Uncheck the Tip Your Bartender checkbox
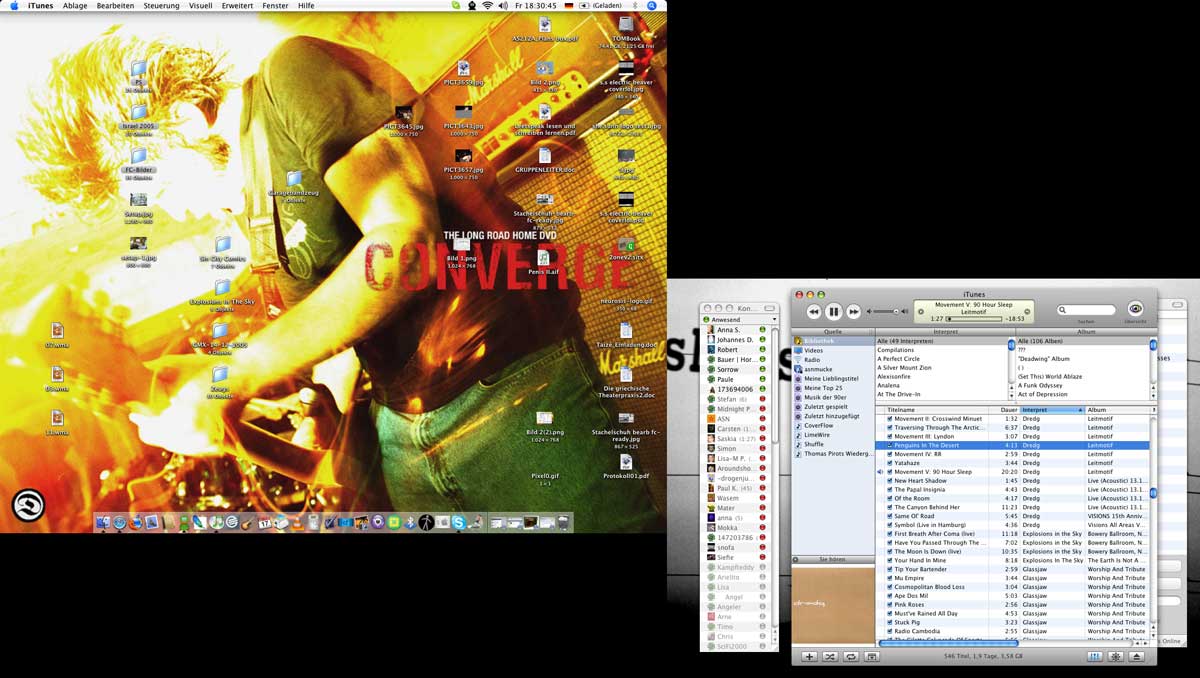This screenshot has height=678, width=1200. [x=890, y=569]
